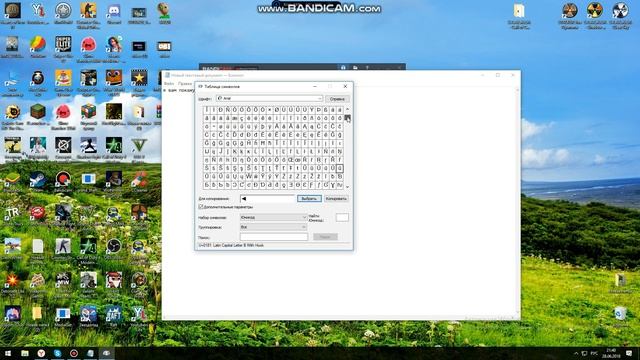Click the system clock in taskbar
Viewport: 640px width, 360px height.
point(611,353)
